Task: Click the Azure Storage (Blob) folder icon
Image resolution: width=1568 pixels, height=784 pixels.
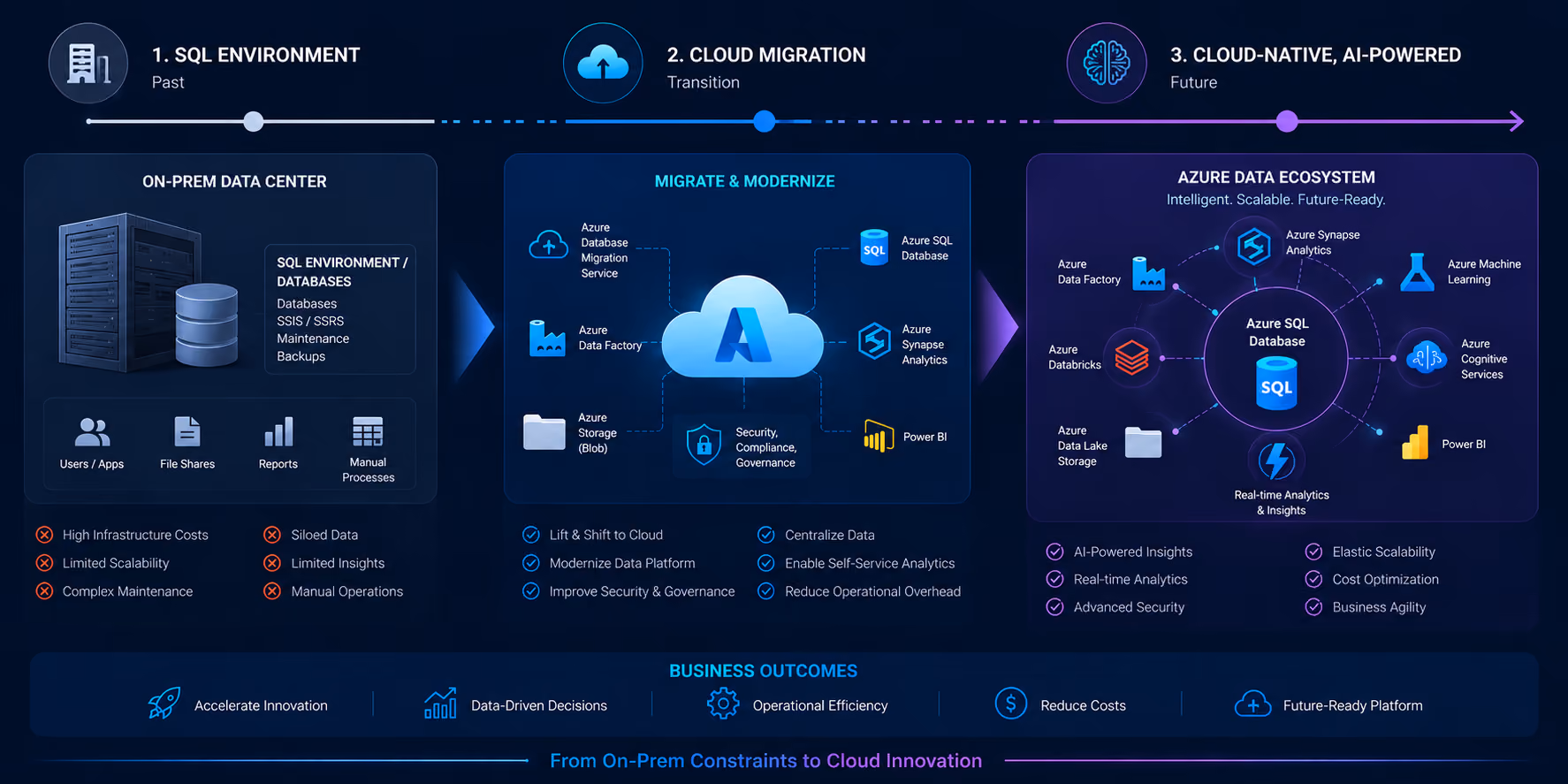Action: click(x=544, y=432)
